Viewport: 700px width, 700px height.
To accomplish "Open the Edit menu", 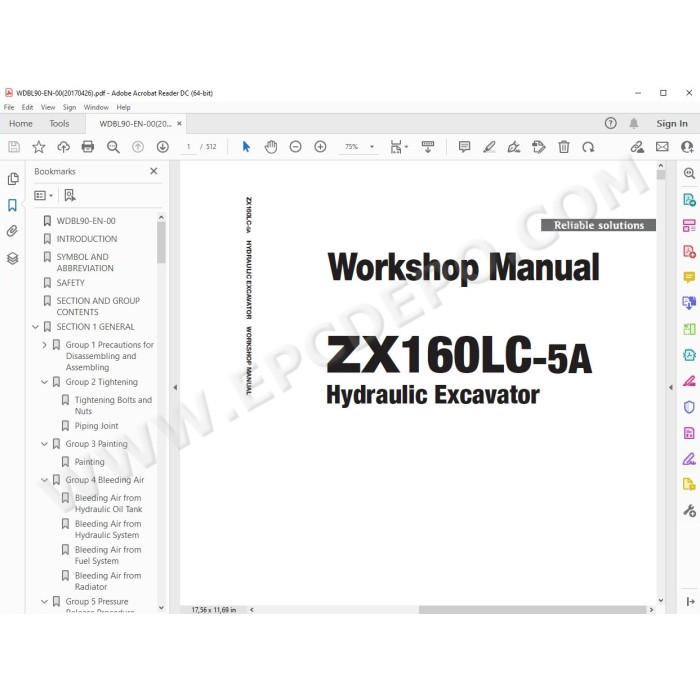I will pyautogui.click(x=27, y=107).
